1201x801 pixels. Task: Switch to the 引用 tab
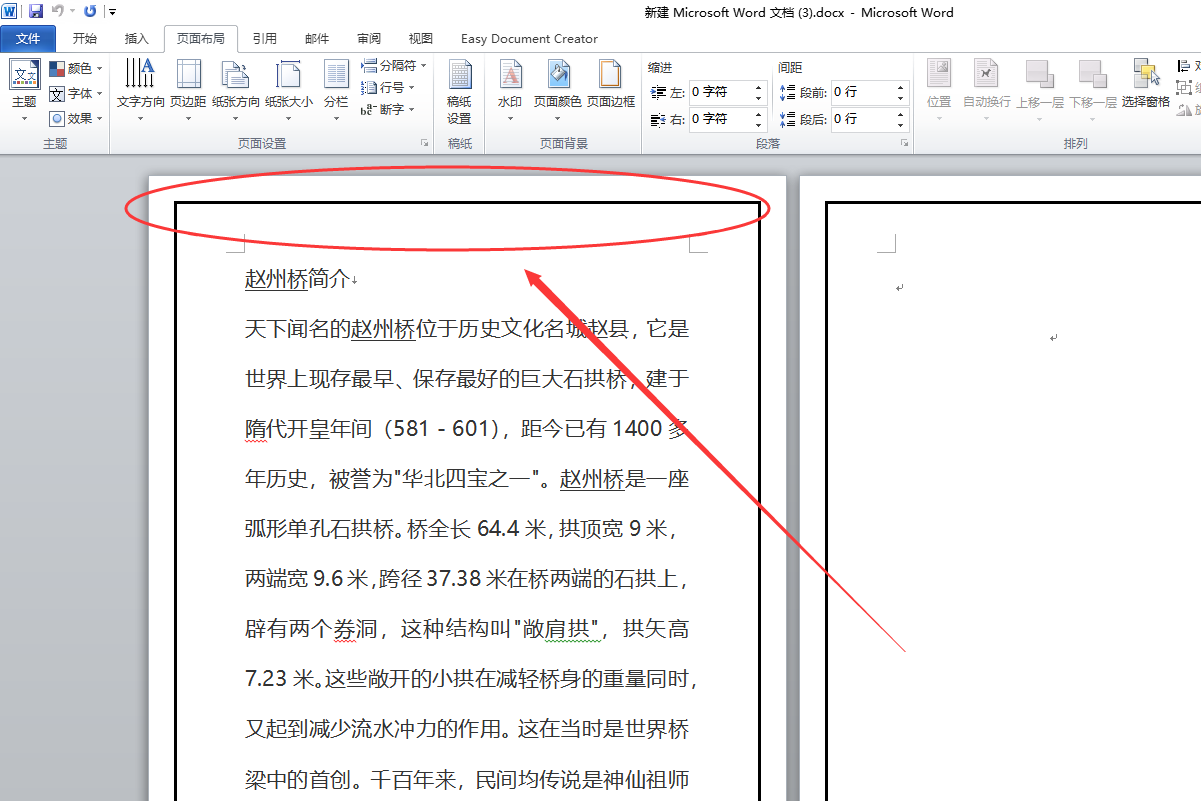pyautogui.click(x=265, y=39)
